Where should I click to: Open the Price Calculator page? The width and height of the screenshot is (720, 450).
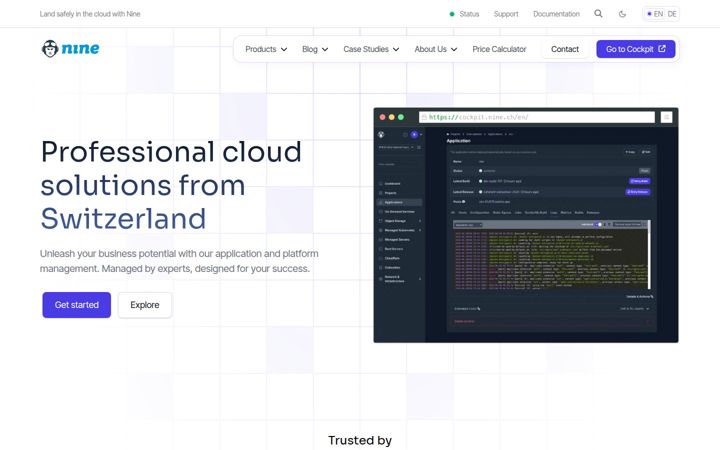click(499, 49)
